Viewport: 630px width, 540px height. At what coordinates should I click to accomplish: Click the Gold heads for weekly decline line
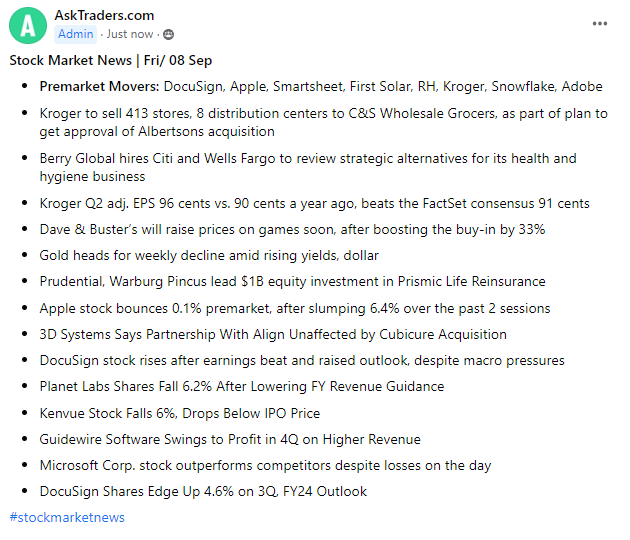point(209,255)
